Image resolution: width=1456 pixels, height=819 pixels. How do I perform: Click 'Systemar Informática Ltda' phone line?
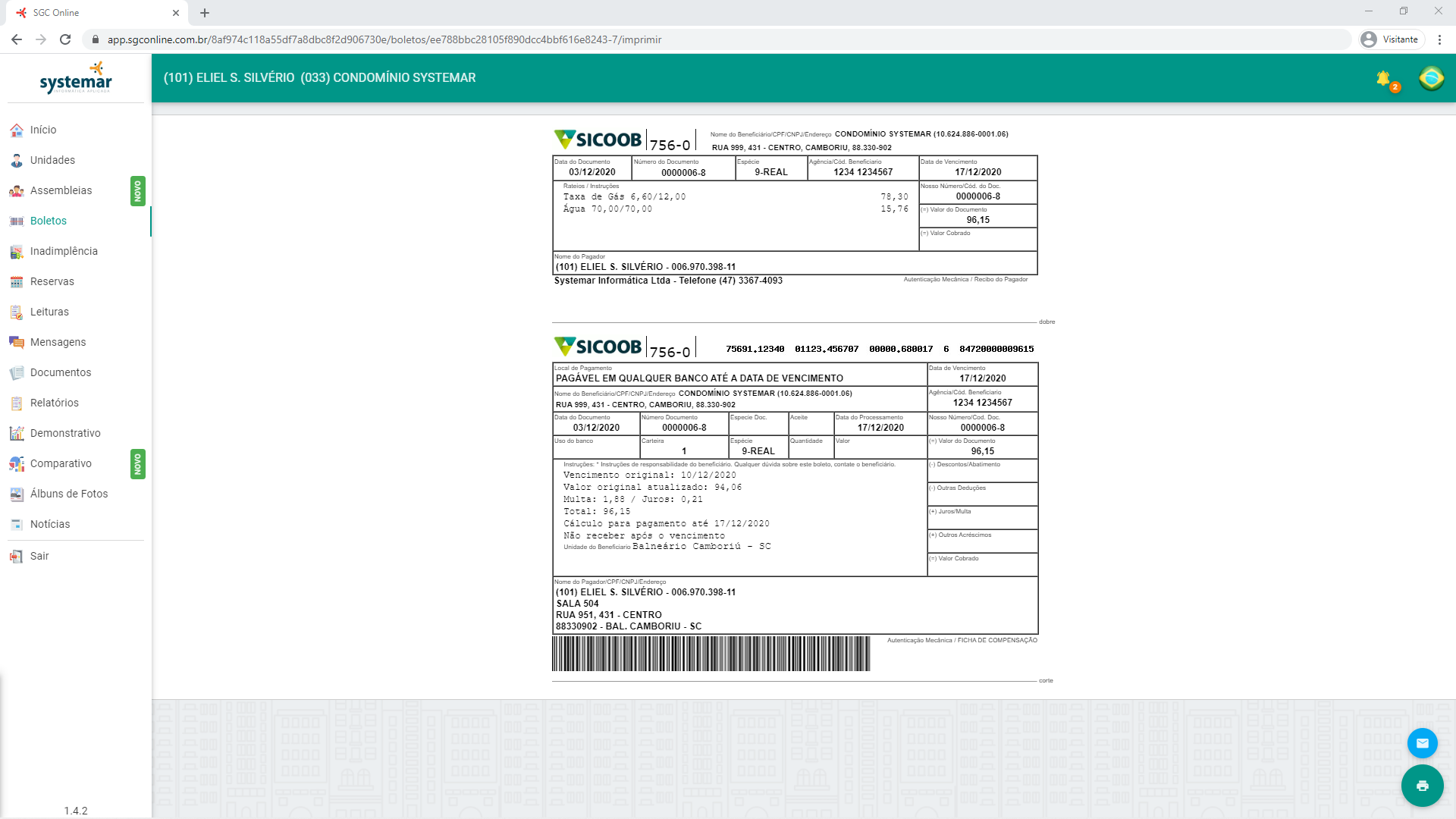tap(668, 281)
